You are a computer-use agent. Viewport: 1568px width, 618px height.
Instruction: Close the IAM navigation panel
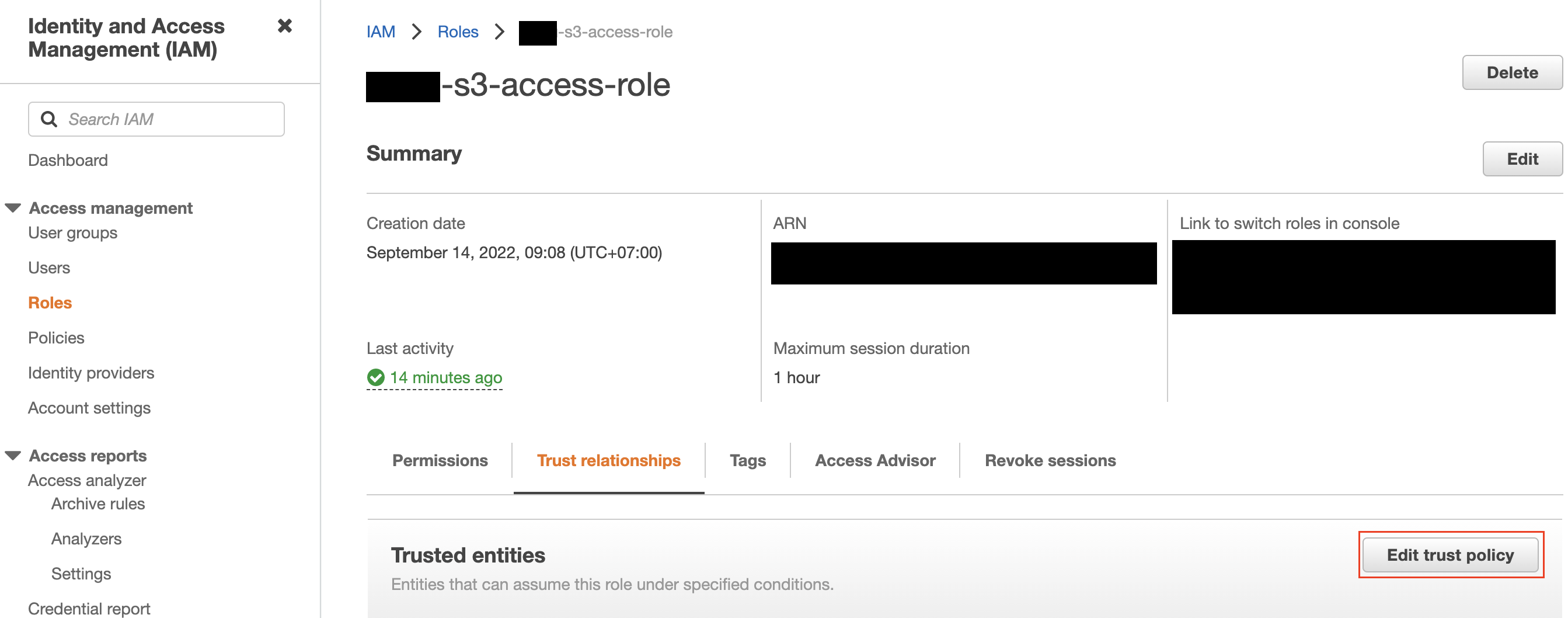click(x=284, y=26)
